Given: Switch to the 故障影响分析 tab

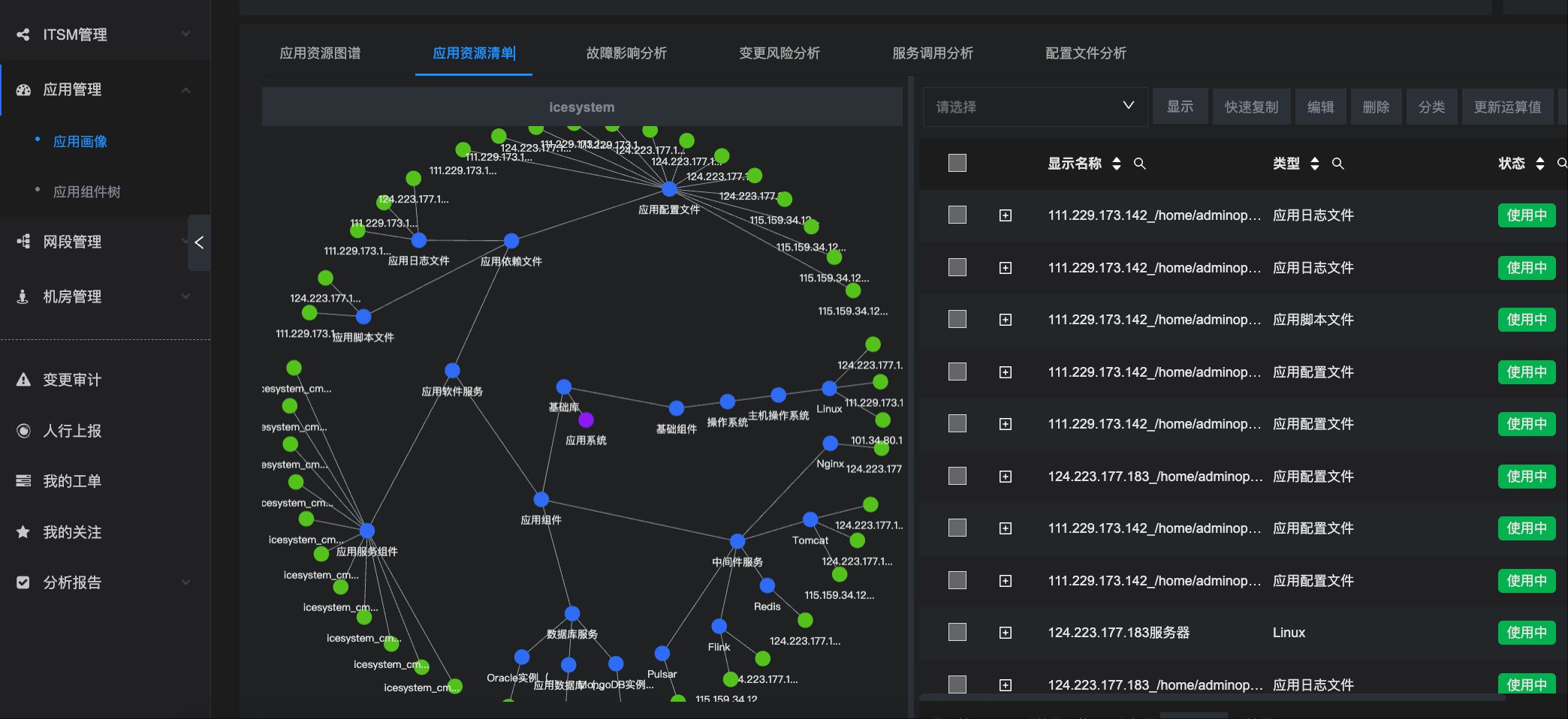Looking at the screenshot, I should click(626, 53).
